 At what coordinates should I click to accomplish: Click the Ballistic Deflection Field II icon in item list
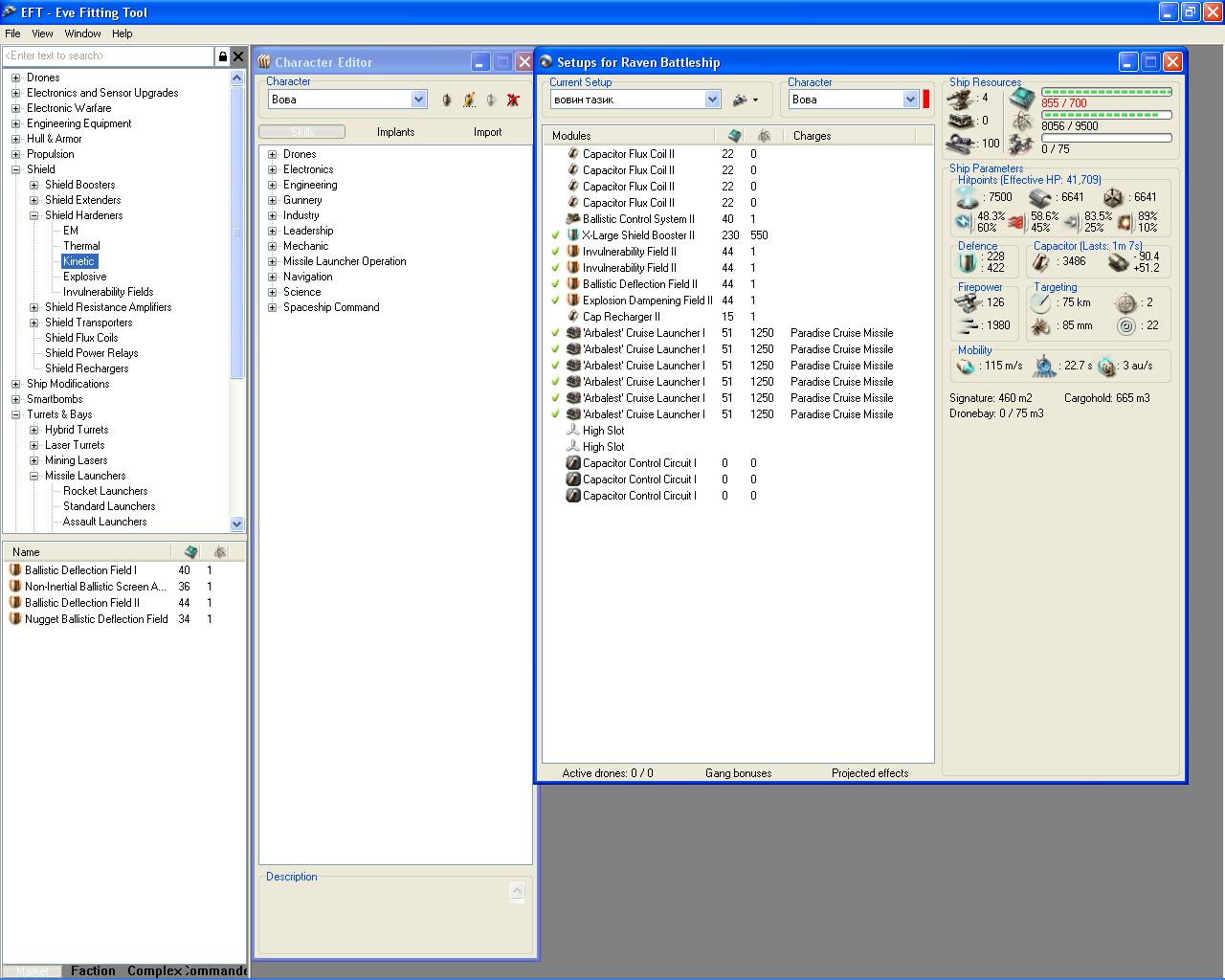click(x=15, y=603)
